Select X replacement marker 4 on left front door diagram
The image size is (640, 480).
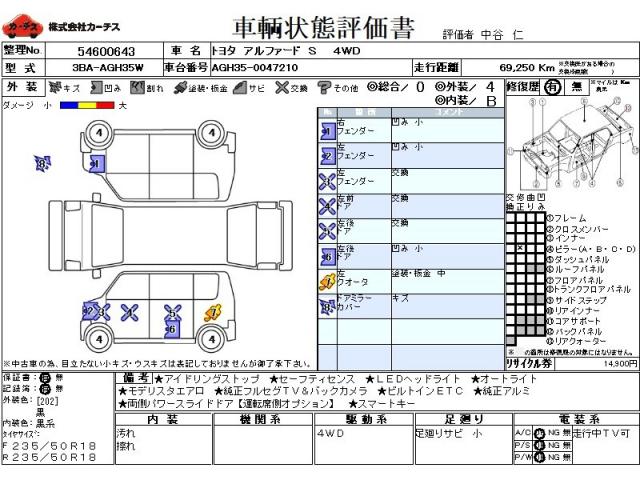point(130,313)
